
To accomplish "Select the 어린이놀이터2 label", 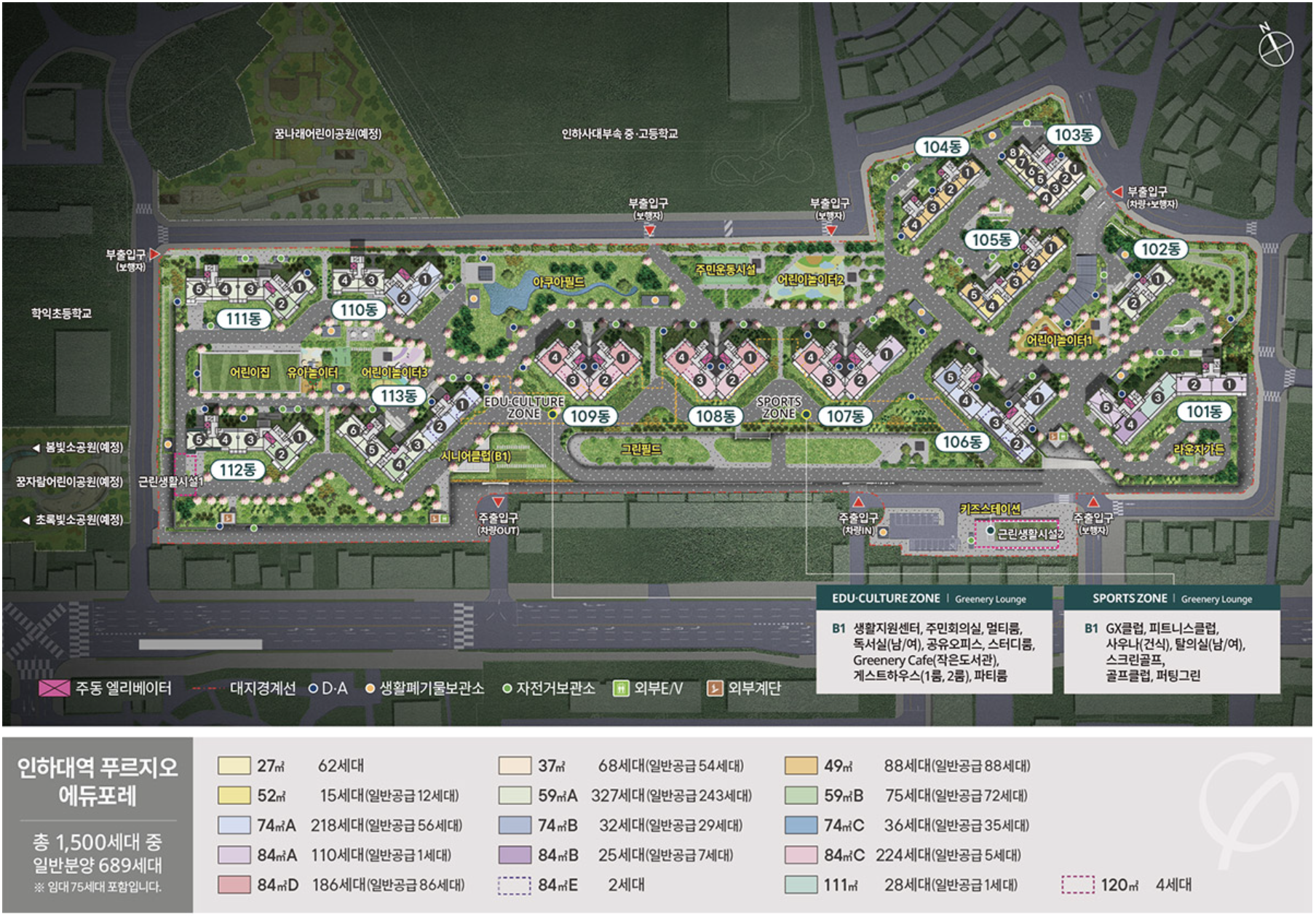I will pyautogui.click(x=810, y=279).
